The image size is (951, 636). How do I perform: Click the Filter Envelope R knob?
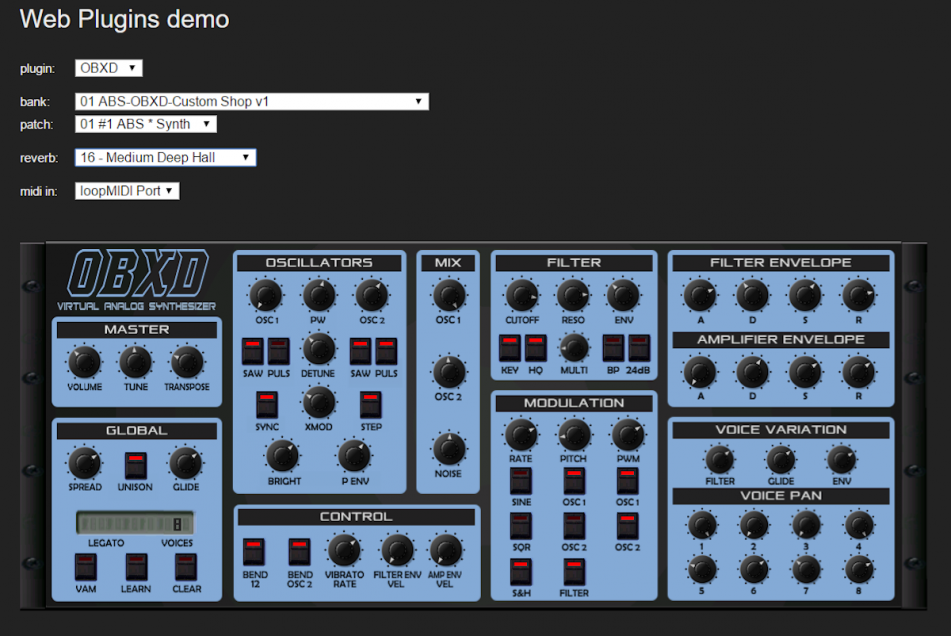[858, 295]
